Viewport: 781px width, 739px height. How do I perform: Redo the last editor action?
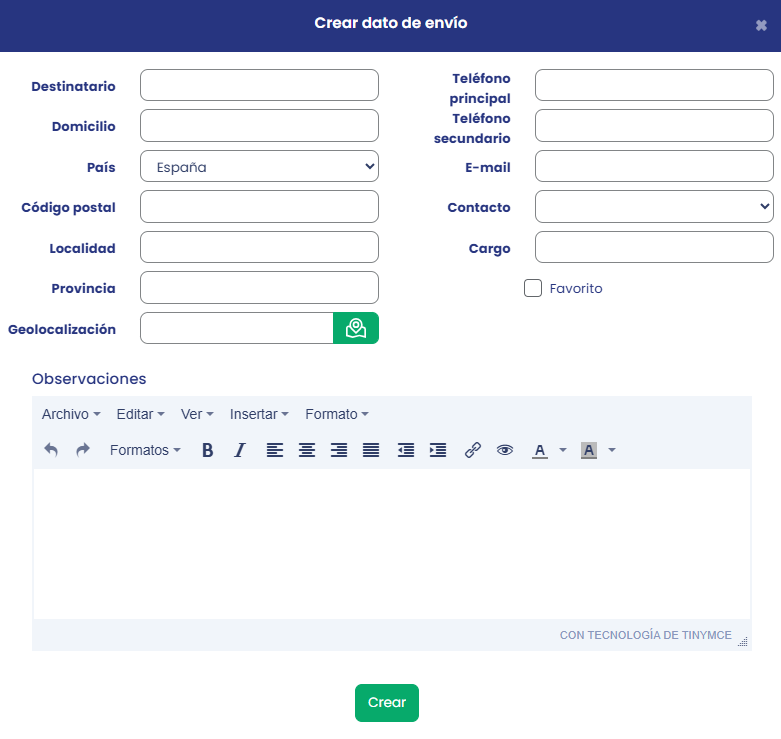[x=83, y=450]
